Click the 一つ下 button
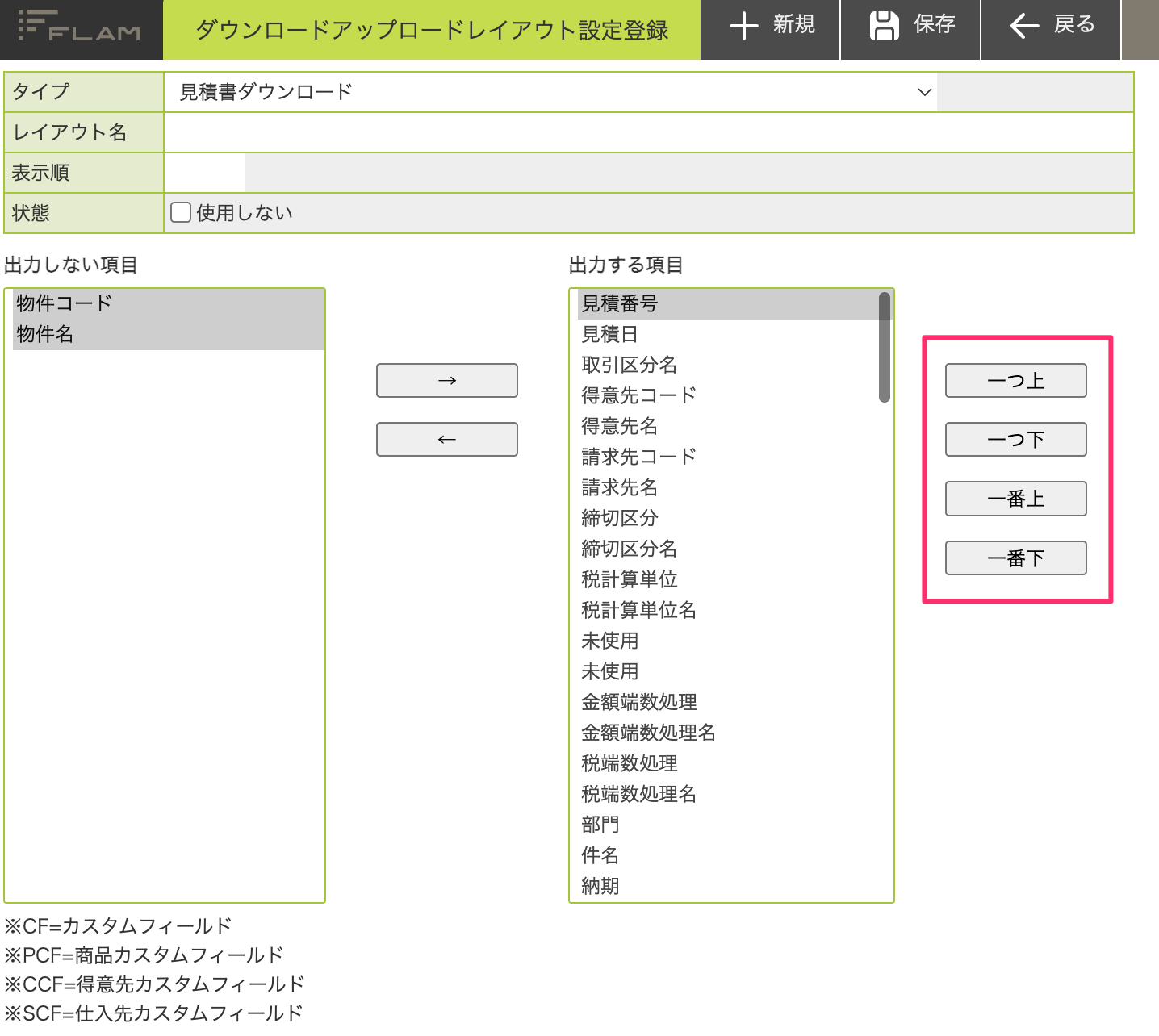The height and width of the screenshot is (1036, 1159). (x=1016, y=439)
